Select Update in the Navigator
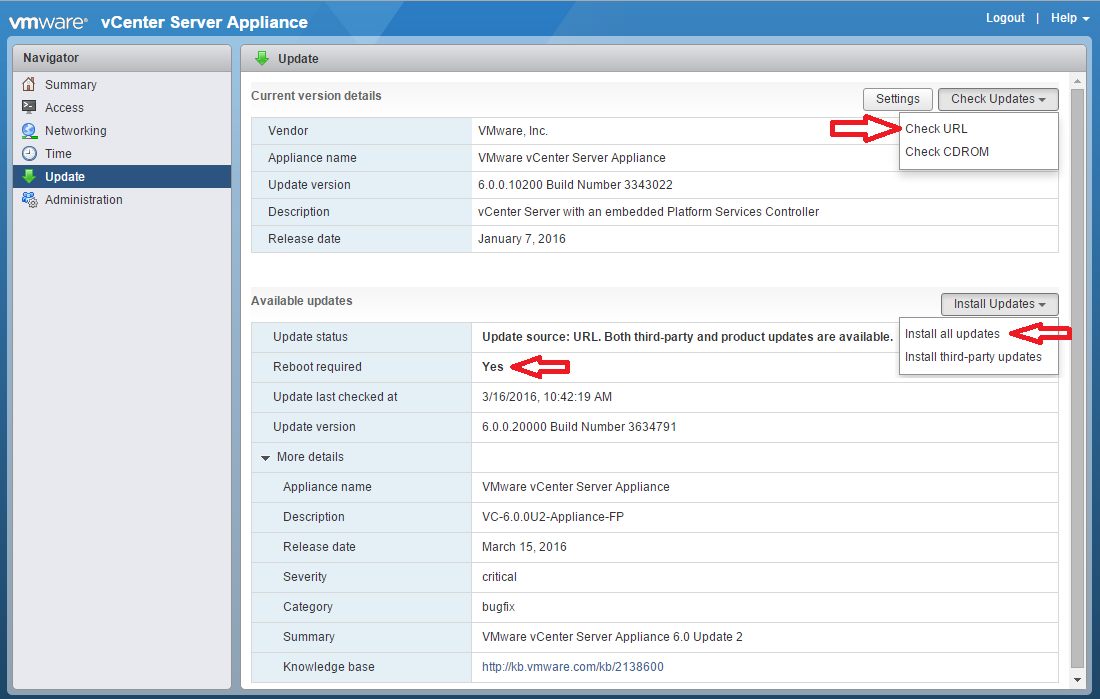 click(122, 177)
